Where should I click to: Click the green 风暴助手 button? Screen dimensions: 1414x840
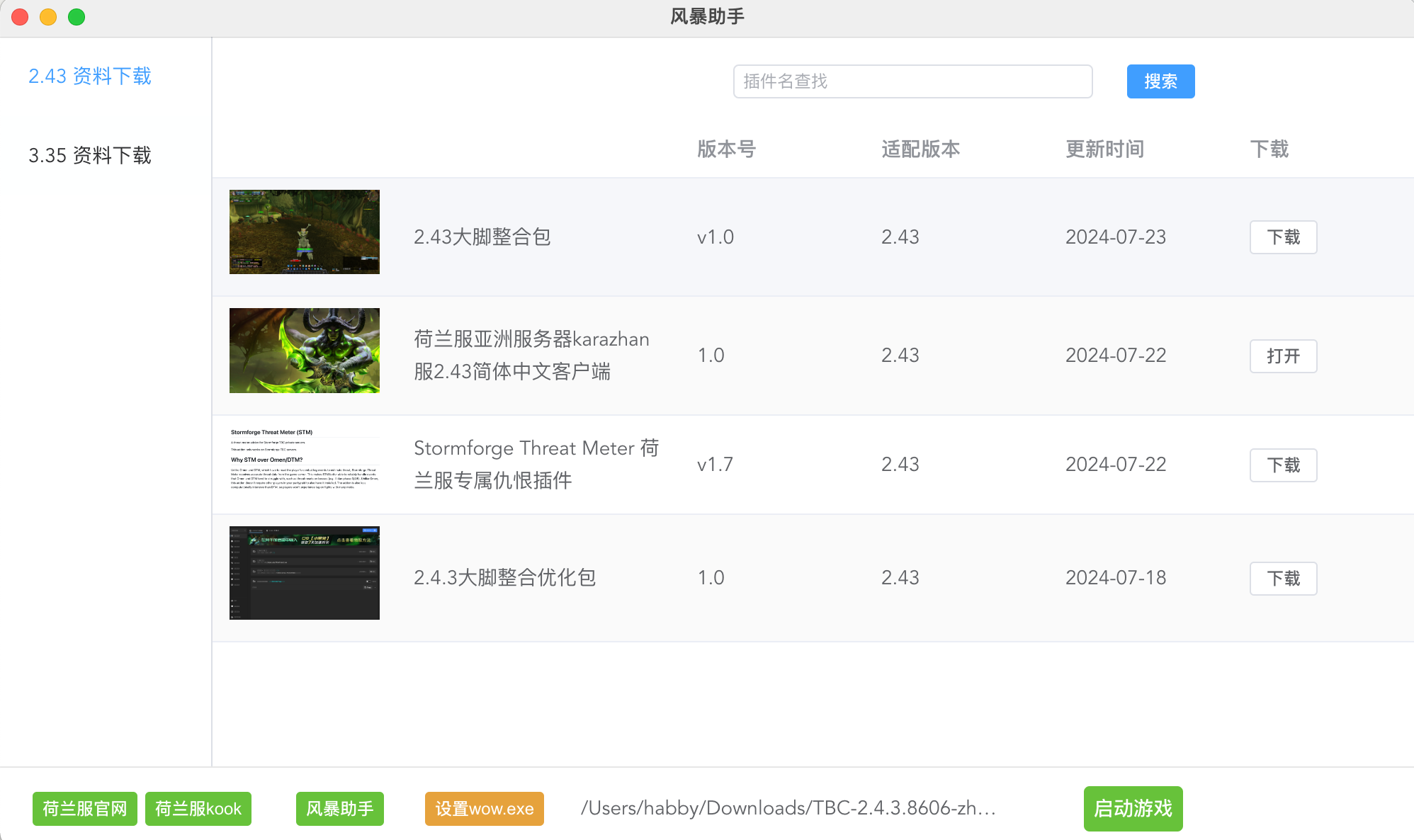(340, 809)
